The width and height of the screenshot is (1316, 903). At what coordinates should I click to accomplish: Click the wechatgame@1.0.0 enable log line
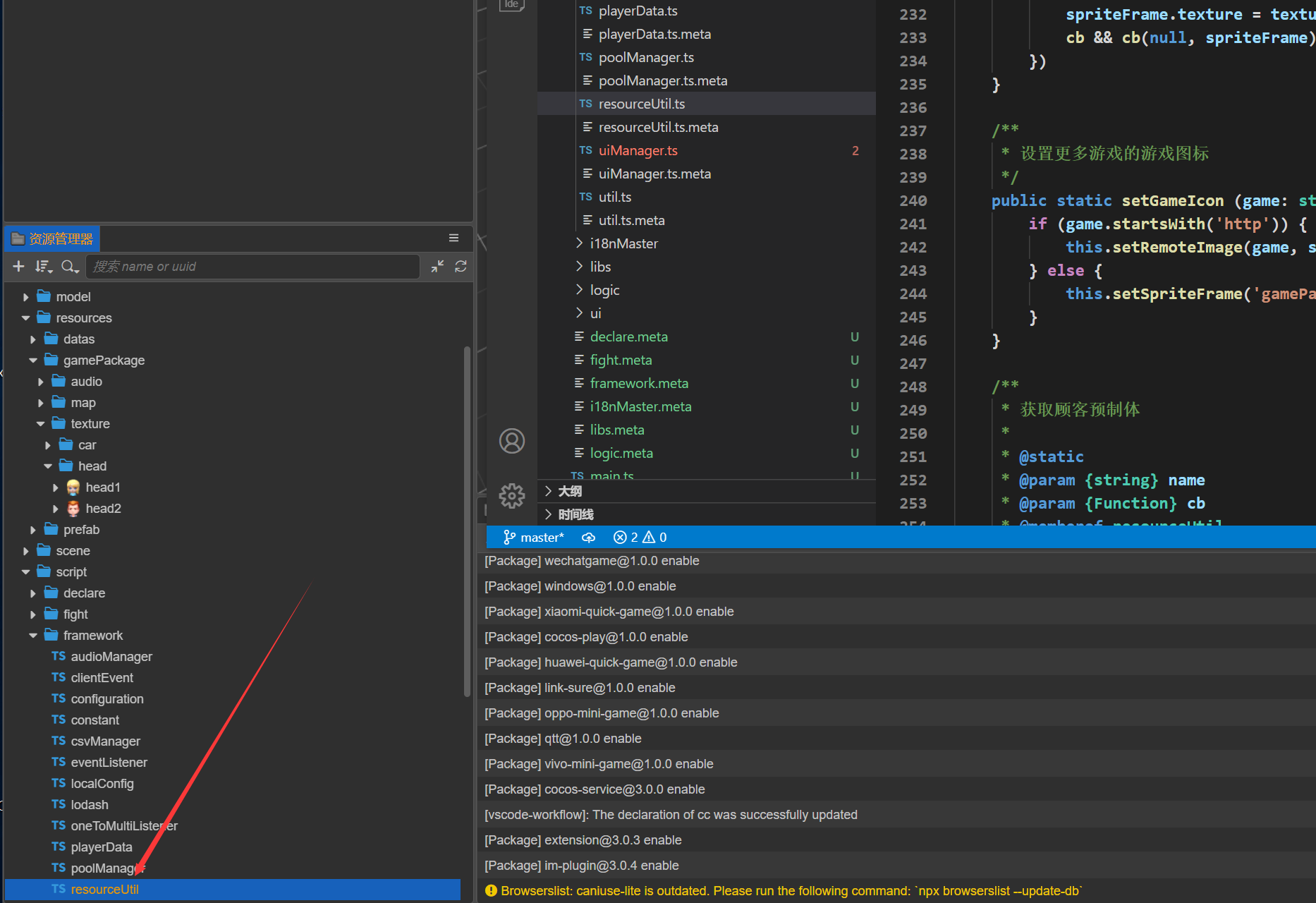coord(592,561)
